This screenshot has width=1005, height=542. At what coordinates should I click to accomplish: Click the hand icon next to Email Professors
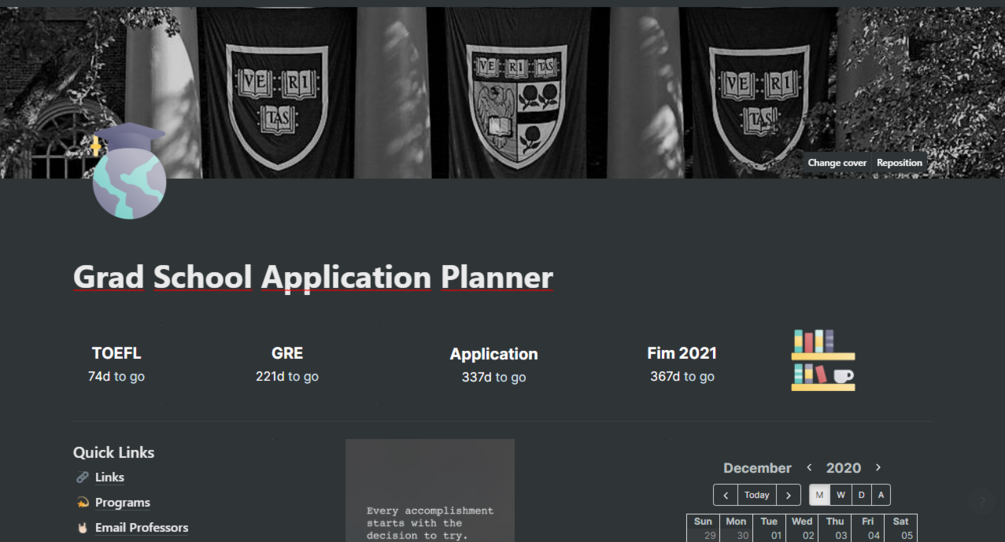click(x=82, y=527)
